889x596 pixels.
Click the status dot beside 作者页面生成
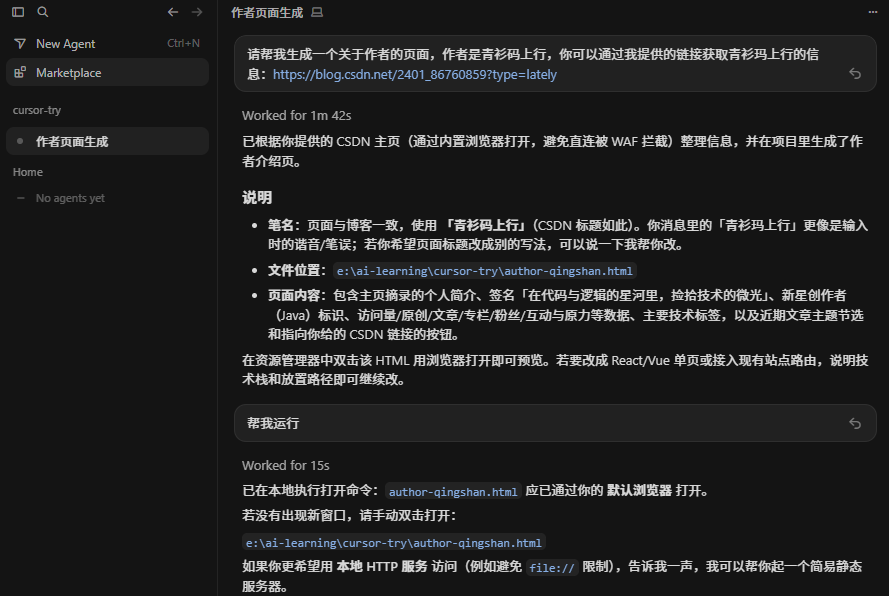[x=20, y=141]
